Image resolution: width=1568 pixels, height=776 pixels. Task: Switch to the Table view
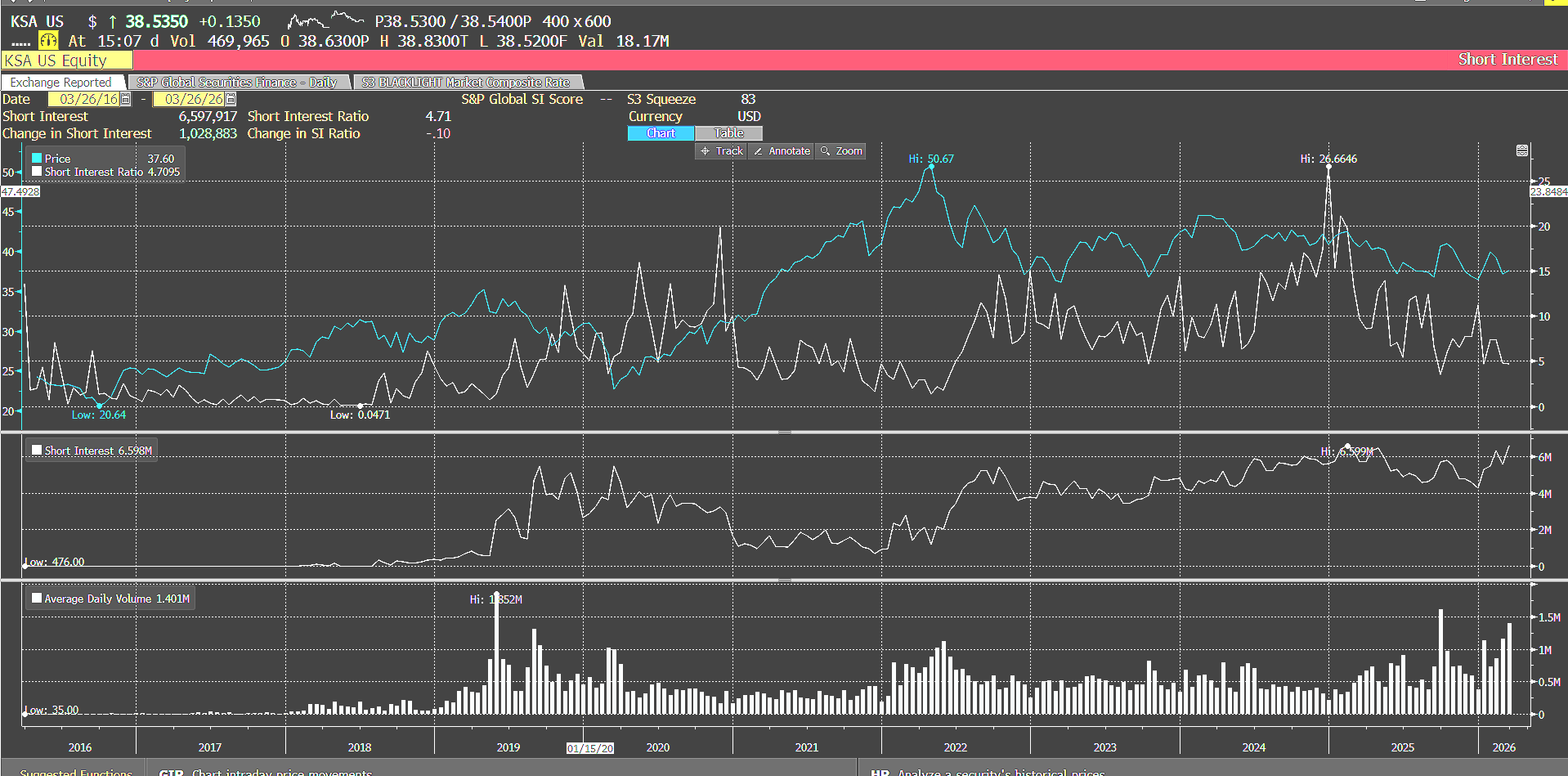(727, 132)
